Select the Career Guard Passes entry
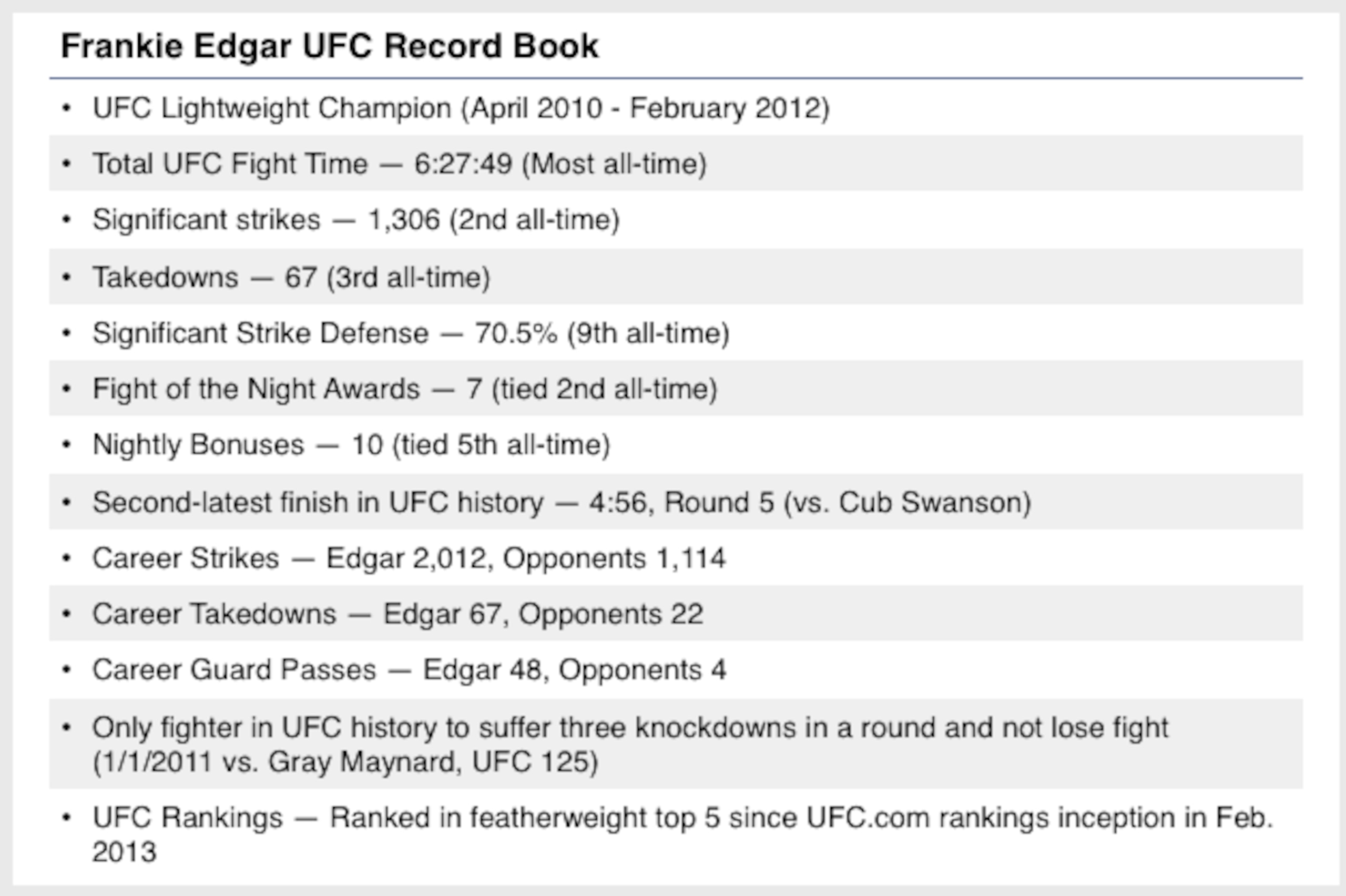 [x=676, y=670]
